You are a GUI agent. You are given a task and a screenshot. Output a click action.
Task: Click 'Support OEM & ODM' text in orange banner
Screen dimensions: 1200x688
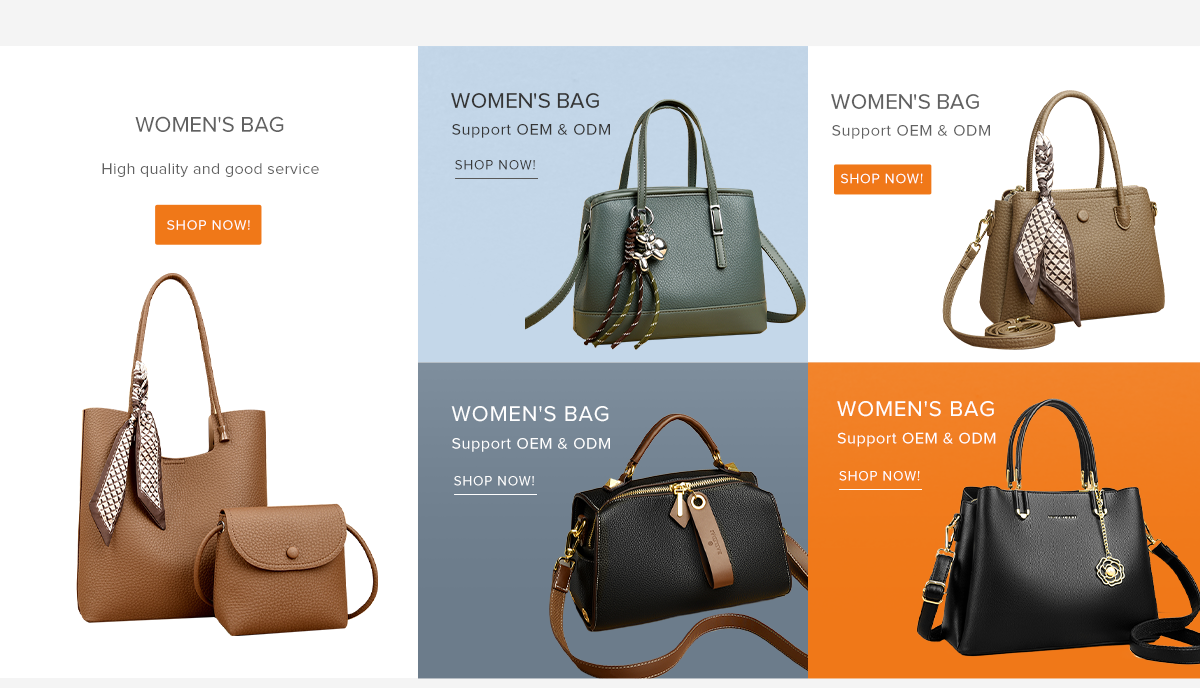[917, 439]
